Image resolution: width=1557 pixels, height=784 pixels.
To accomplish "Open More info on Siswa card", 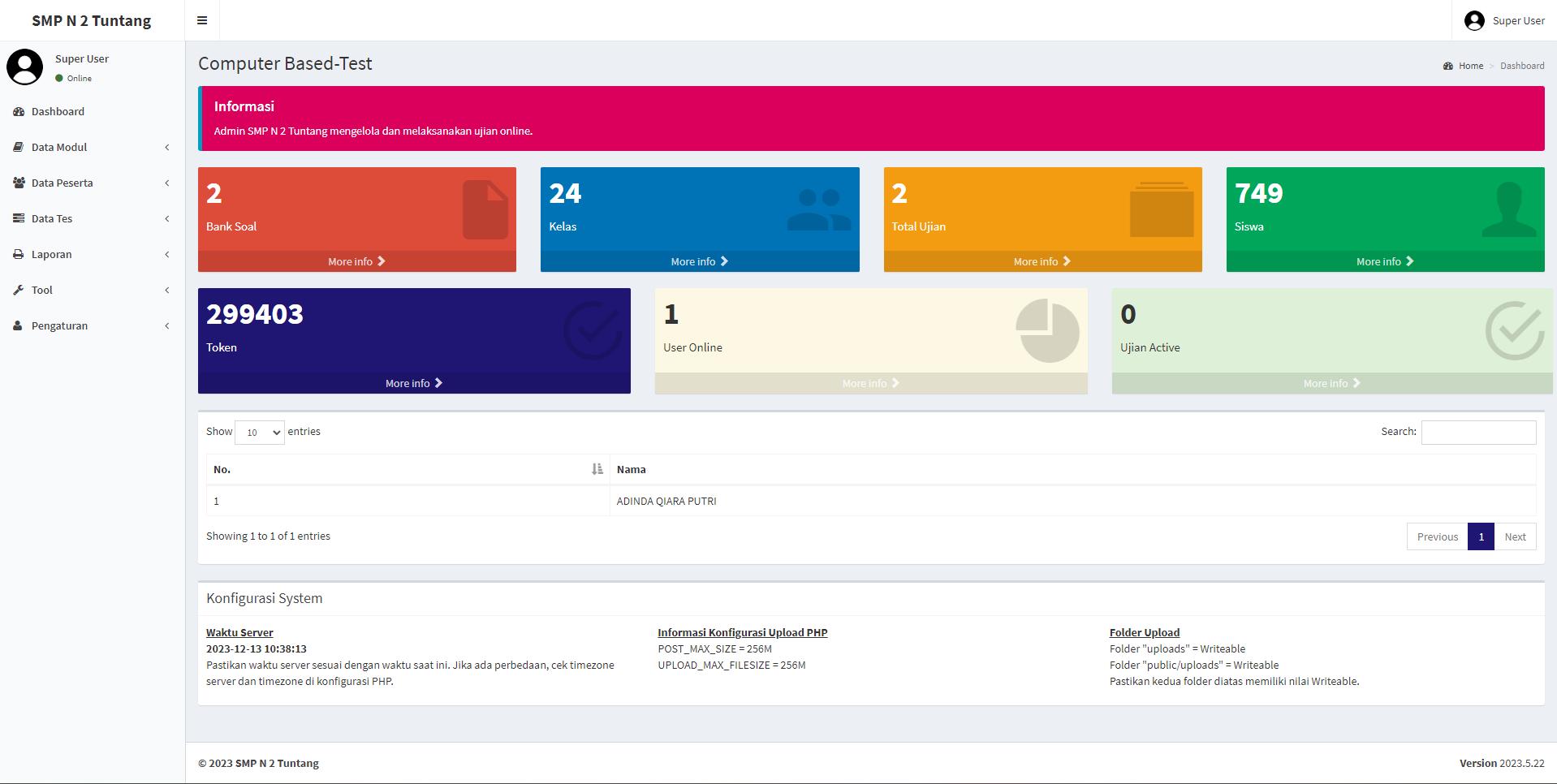I will (x=1385, y=261).
